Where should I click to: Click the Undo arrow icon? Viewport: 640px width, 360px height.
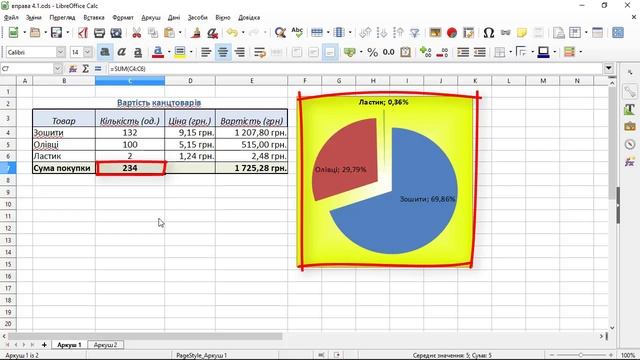[x=232, y=33]
